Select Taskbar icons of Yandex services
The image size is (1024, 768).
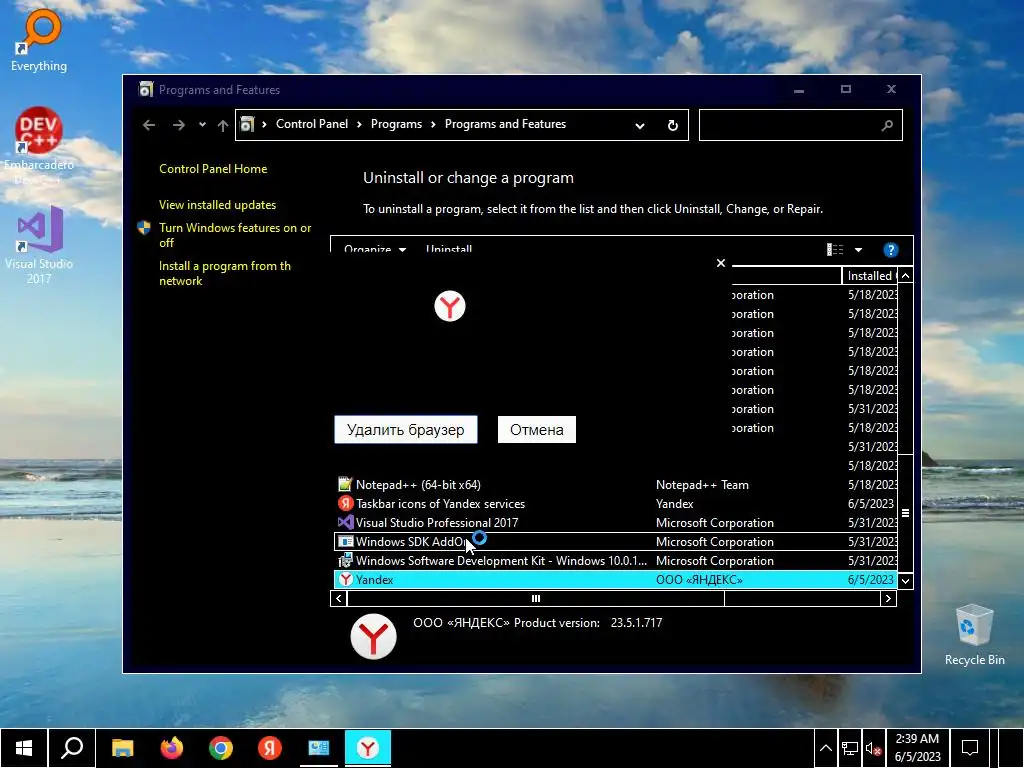(615, 504)
